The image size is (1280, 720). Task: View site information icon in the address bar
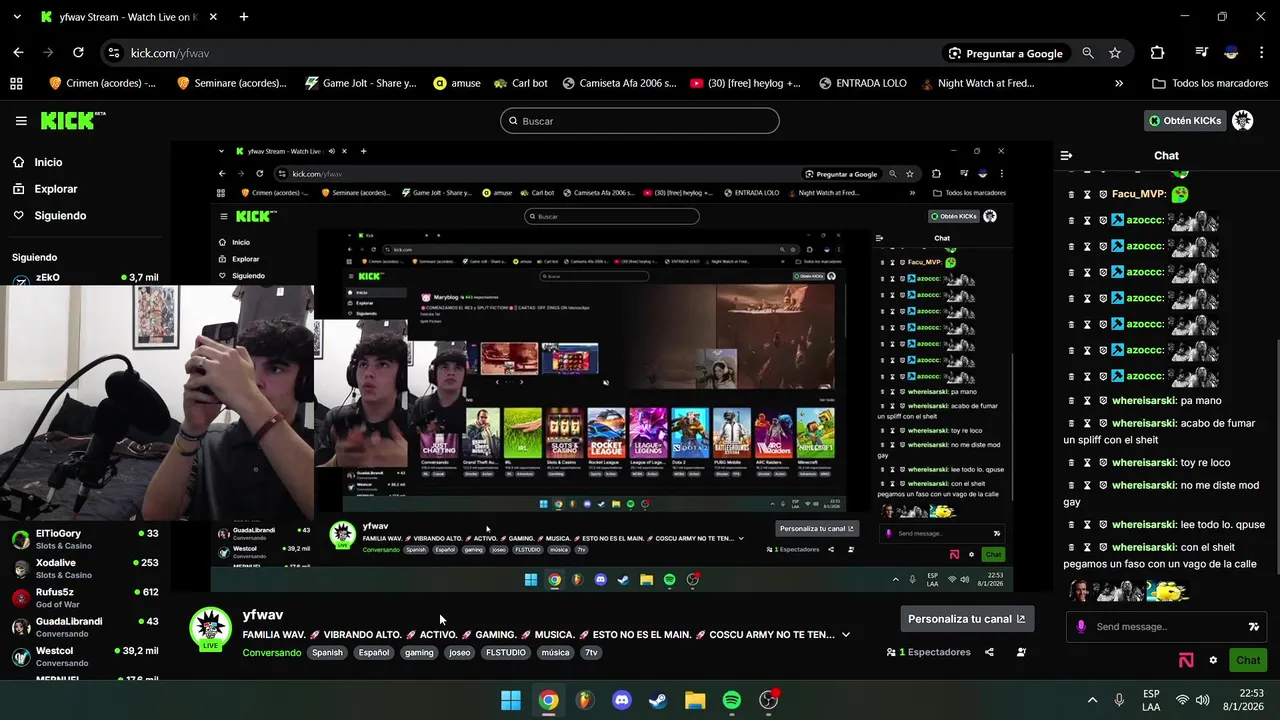pos(114,53)
